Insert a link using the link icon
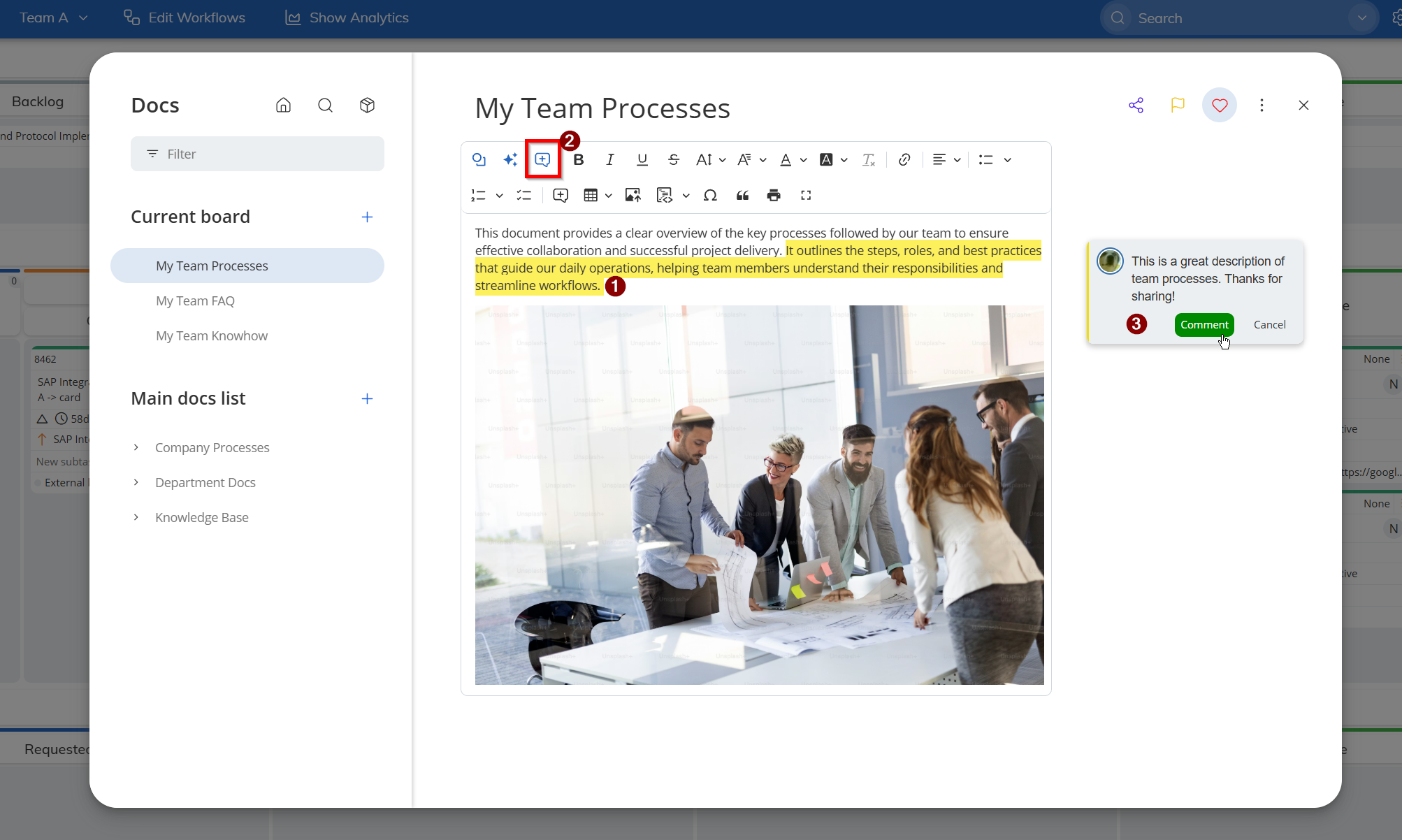Image resolution: width=1402 pixels, height=840 pixels. [904, 160]
